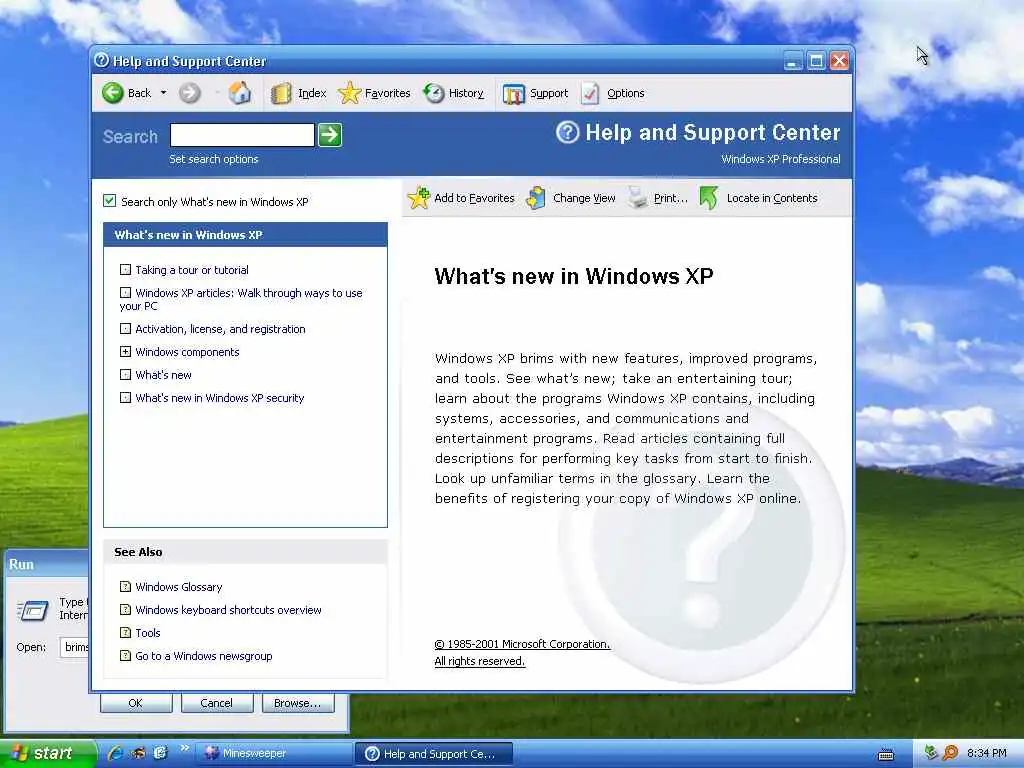Click the Run dialog program icon

tap(33, 611)
